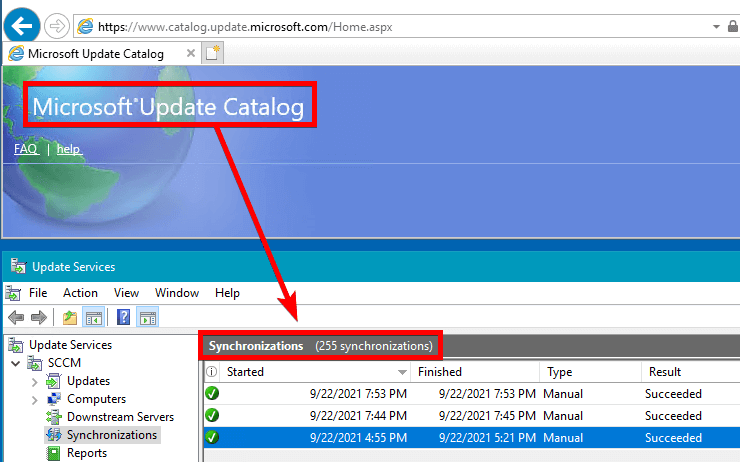Select the Reports tree node
Image resolution: width=740 pixels, height=462 pixels.
[x=87, y=453]
